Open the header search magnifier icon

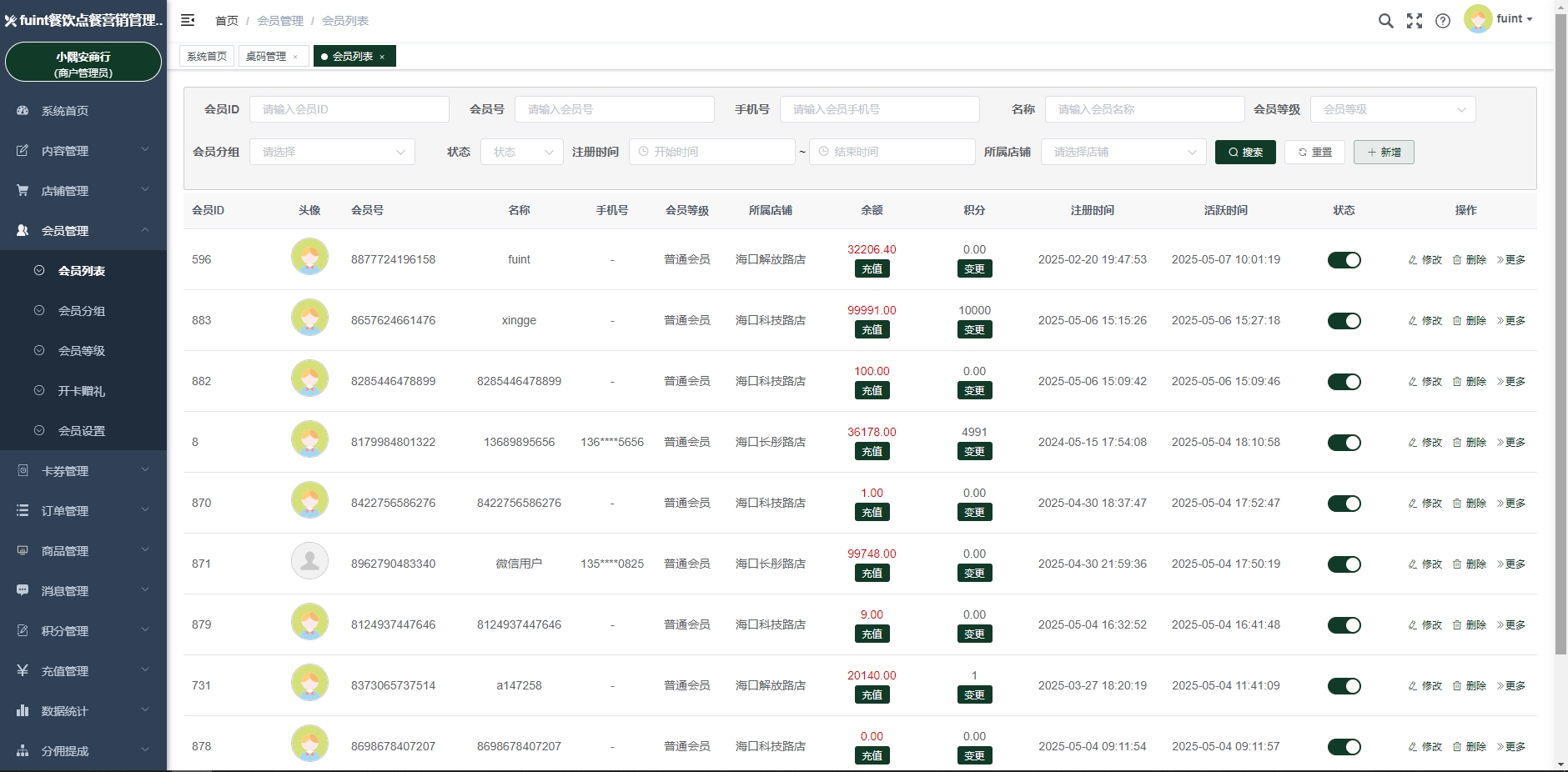point(1385,21)
